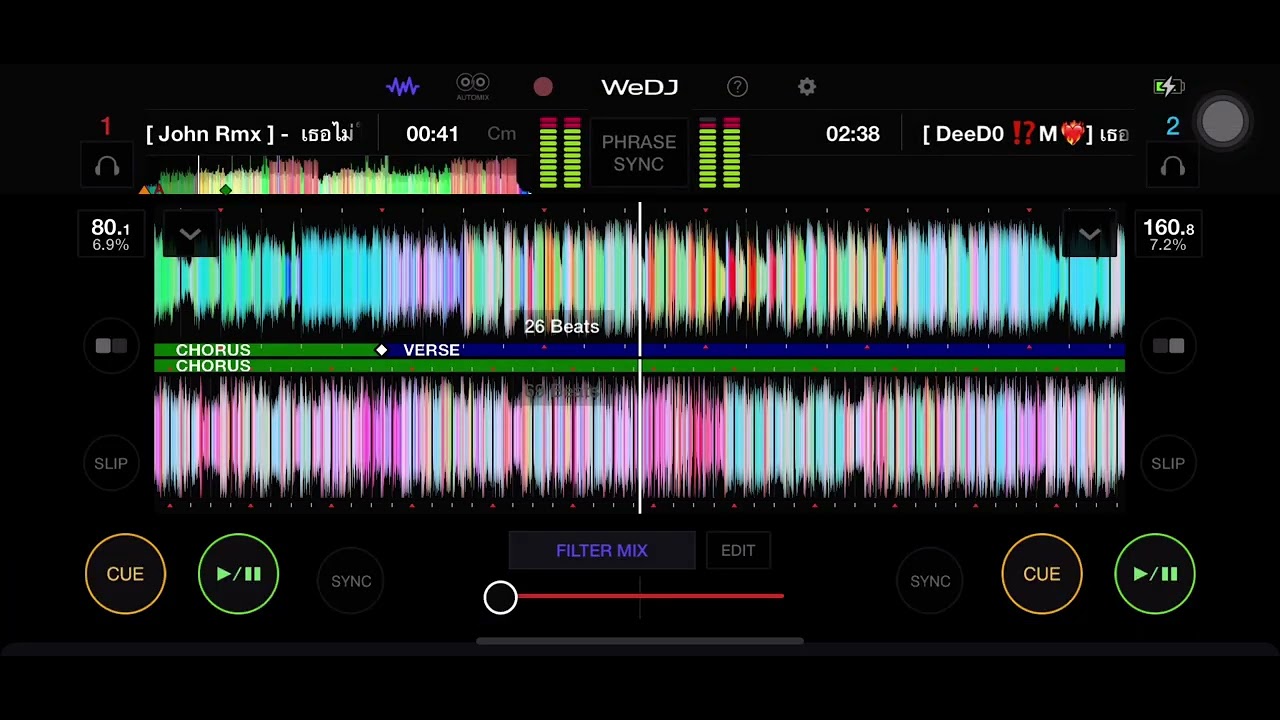Screen dimensions: 1280x720
Task: Toggle headphone cue for deck 1
Action: coord(107,167)
